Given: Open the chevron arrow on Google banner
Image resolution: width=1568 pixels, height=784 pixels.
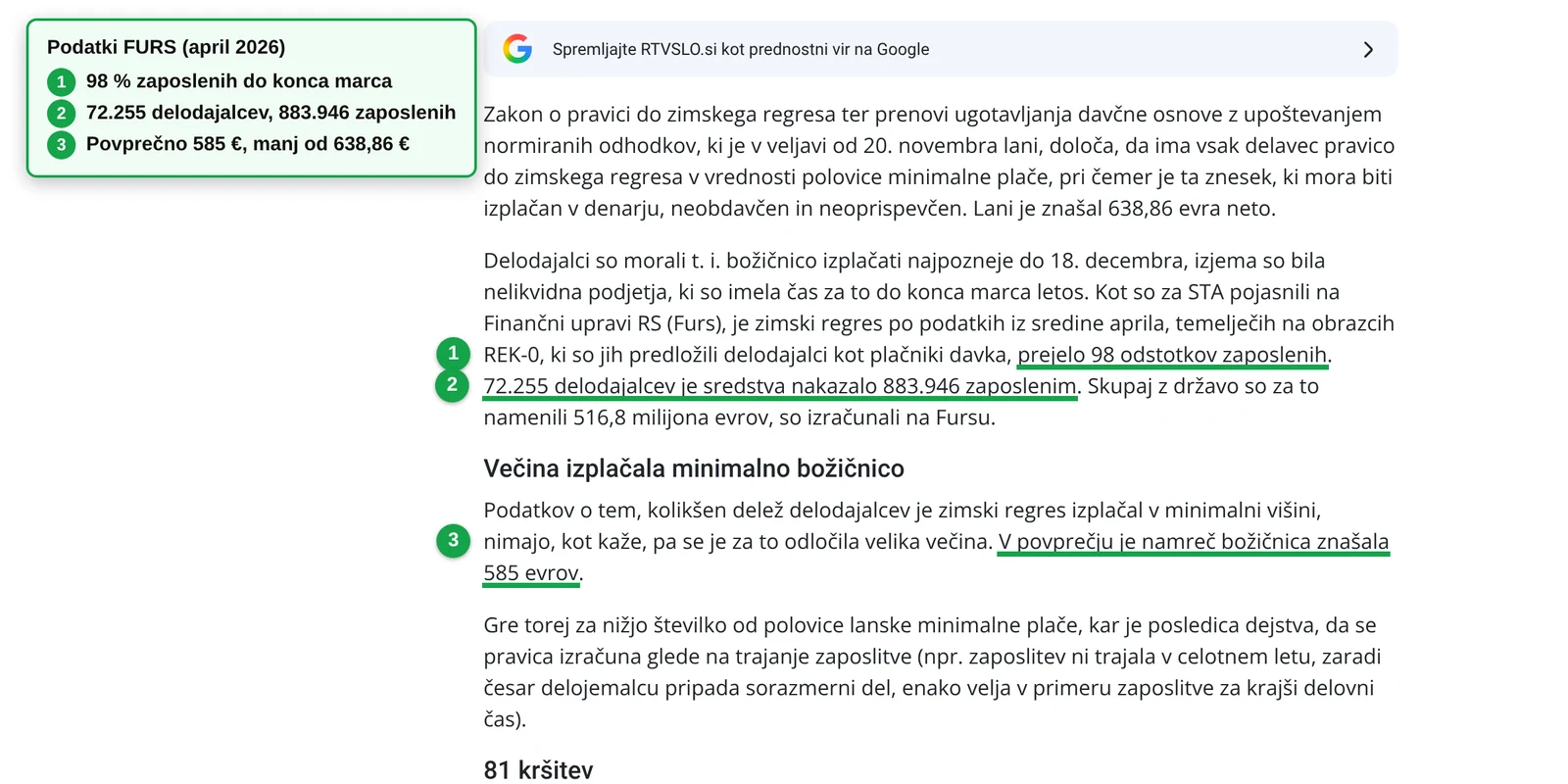Looking at the screenshot, I should click(1368, 50).
